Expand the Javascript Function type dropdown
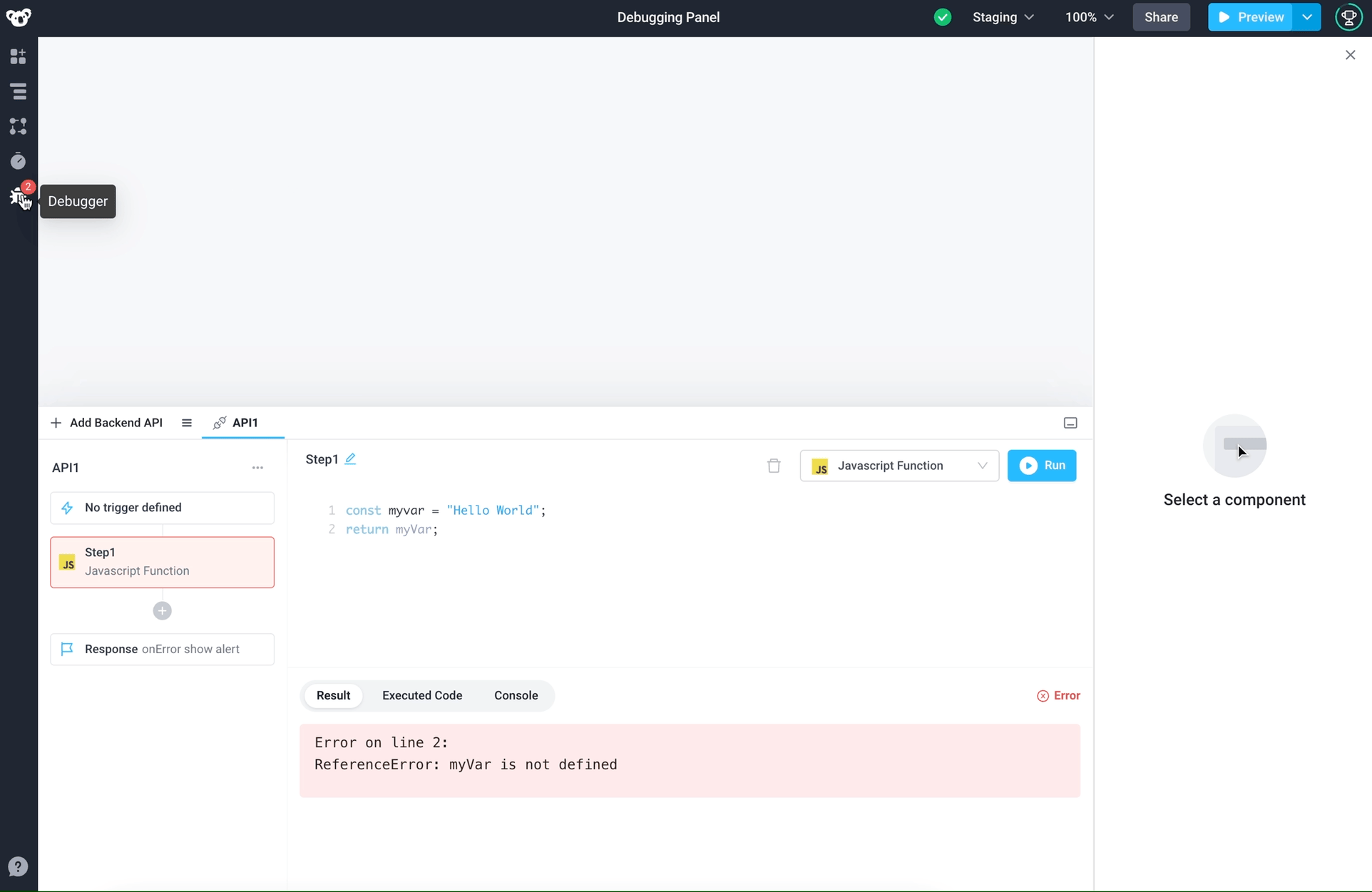Viewport: 1372px width, 892px height. tap(983, 465)
